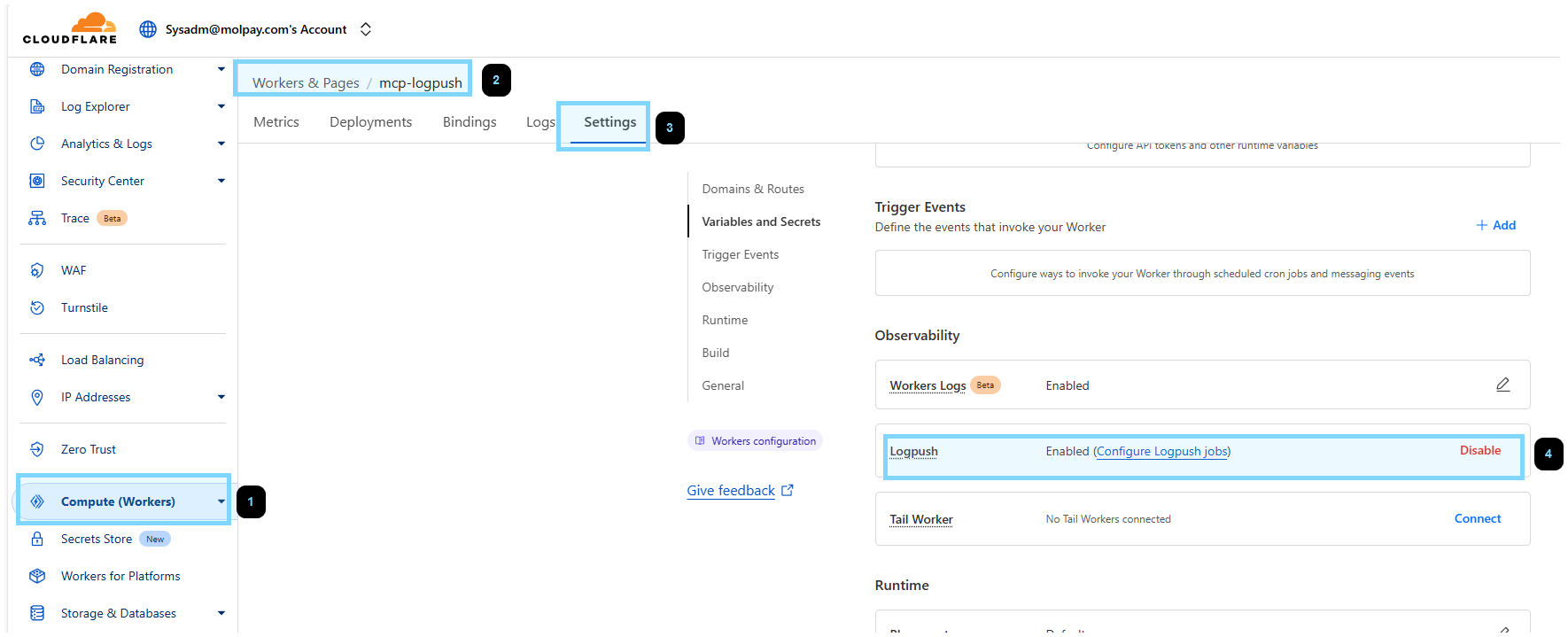The height and width of the screenshot is (637, 1568).
Task: Open Trace in sidebar
Action: coord(75,218)
